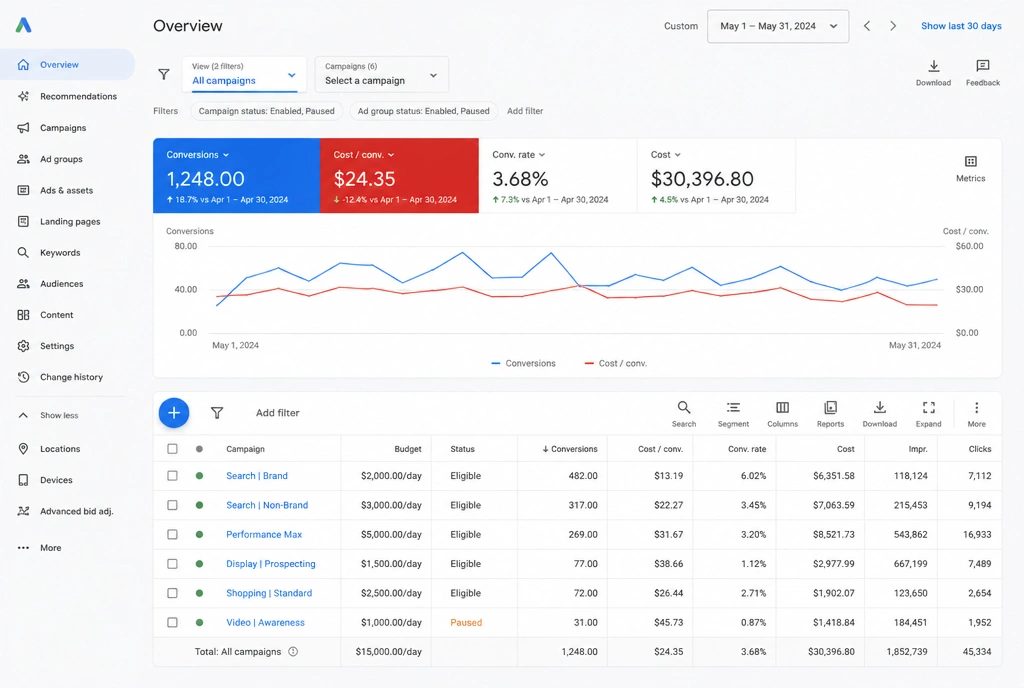Check the Video | Awareness row checkbox
The image size is (1024, 688).
pos(172,622)
